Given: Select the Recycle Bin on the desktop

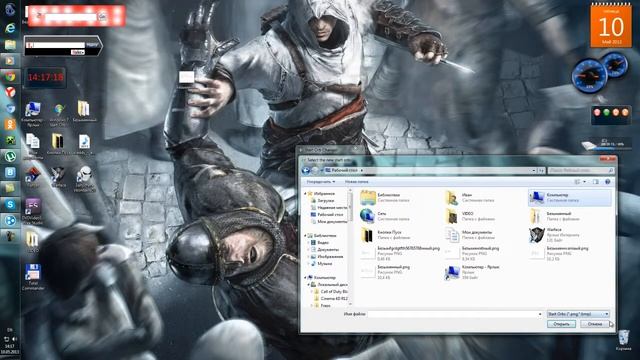Looking at the screenshot, I should point(623,340).
